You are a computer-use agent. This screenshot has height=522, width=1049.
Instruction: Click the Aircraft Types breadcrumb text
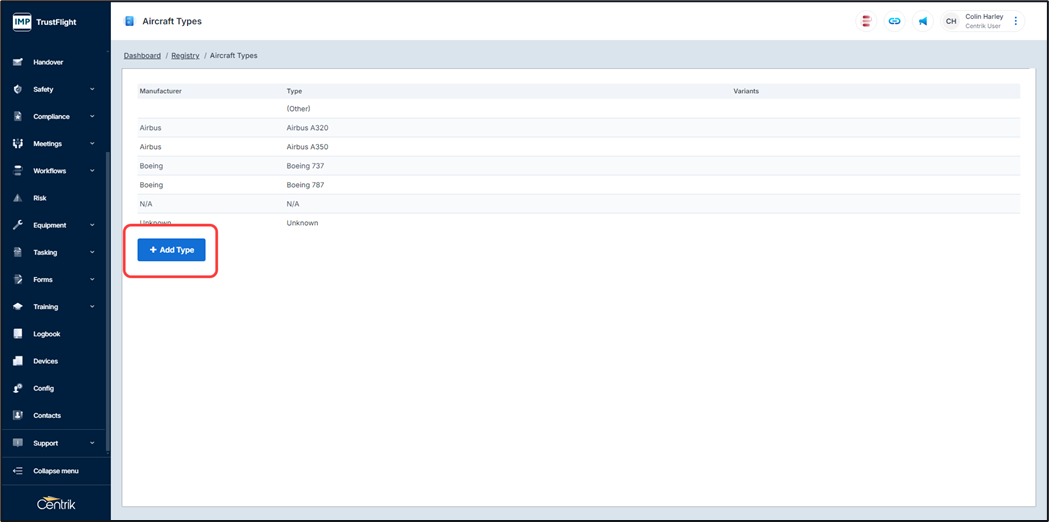coord(233,56)
